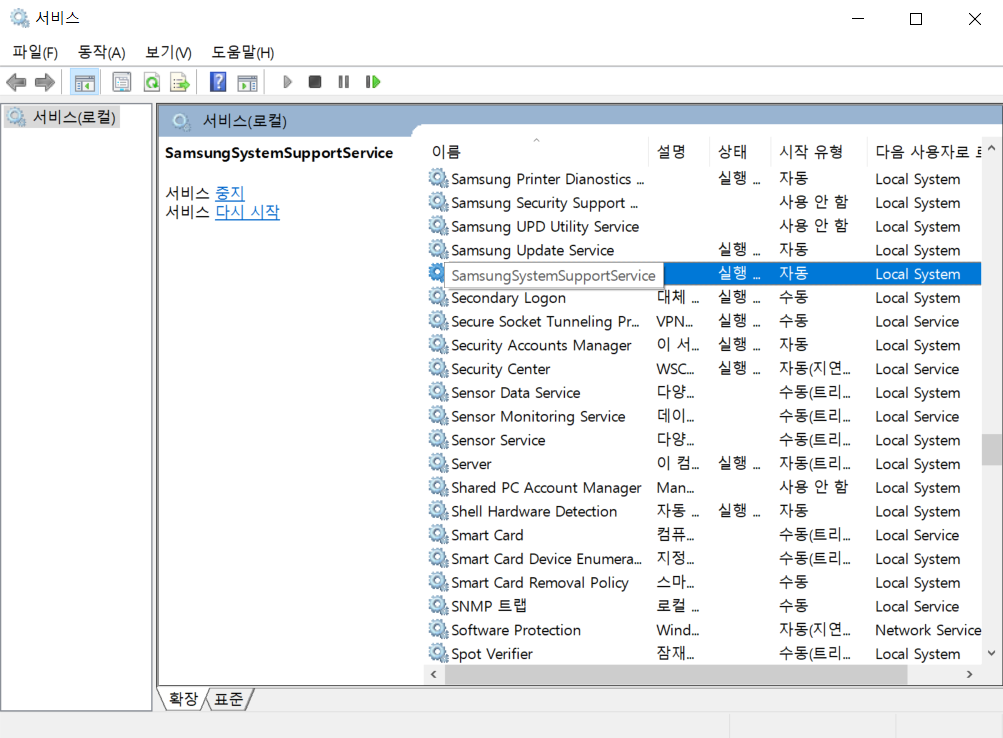Click the vertical scrollbar thumb

point(991,450)
